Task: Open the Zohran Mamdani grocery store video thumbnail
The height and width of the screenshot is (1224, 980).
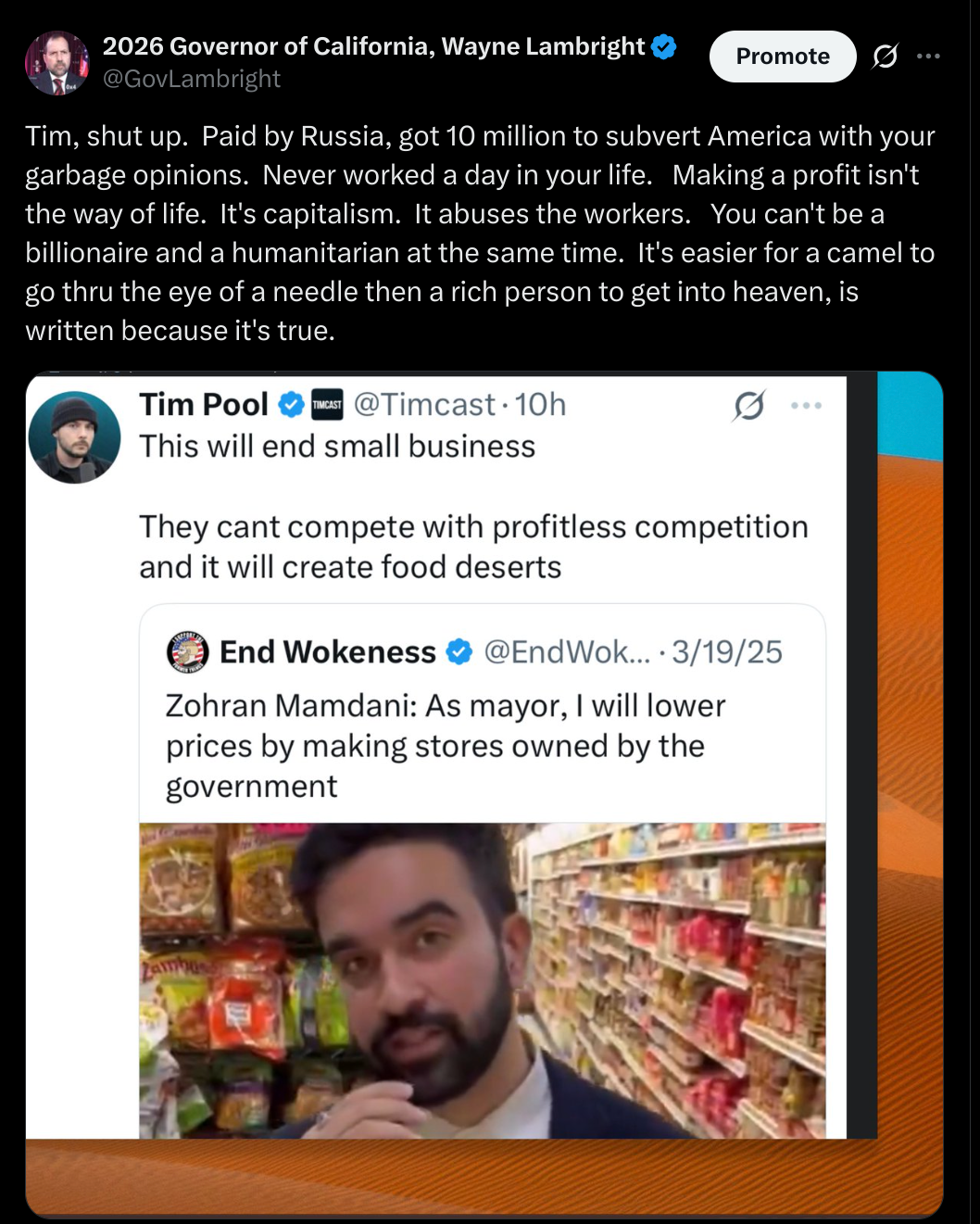Action: pyautogui.click(x=483, y=980)
